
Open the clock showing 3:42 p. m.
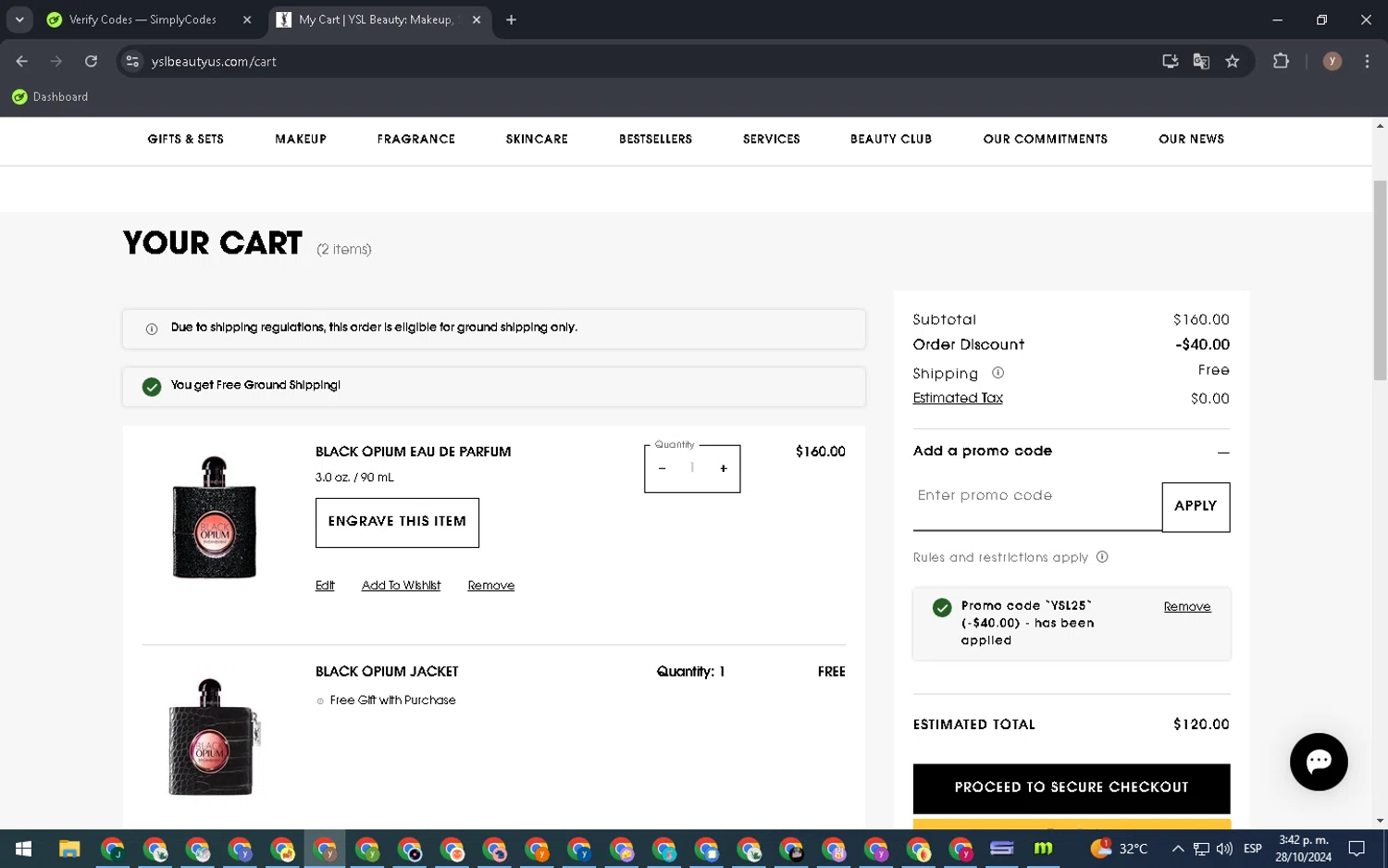click(x=1303, y=849)
